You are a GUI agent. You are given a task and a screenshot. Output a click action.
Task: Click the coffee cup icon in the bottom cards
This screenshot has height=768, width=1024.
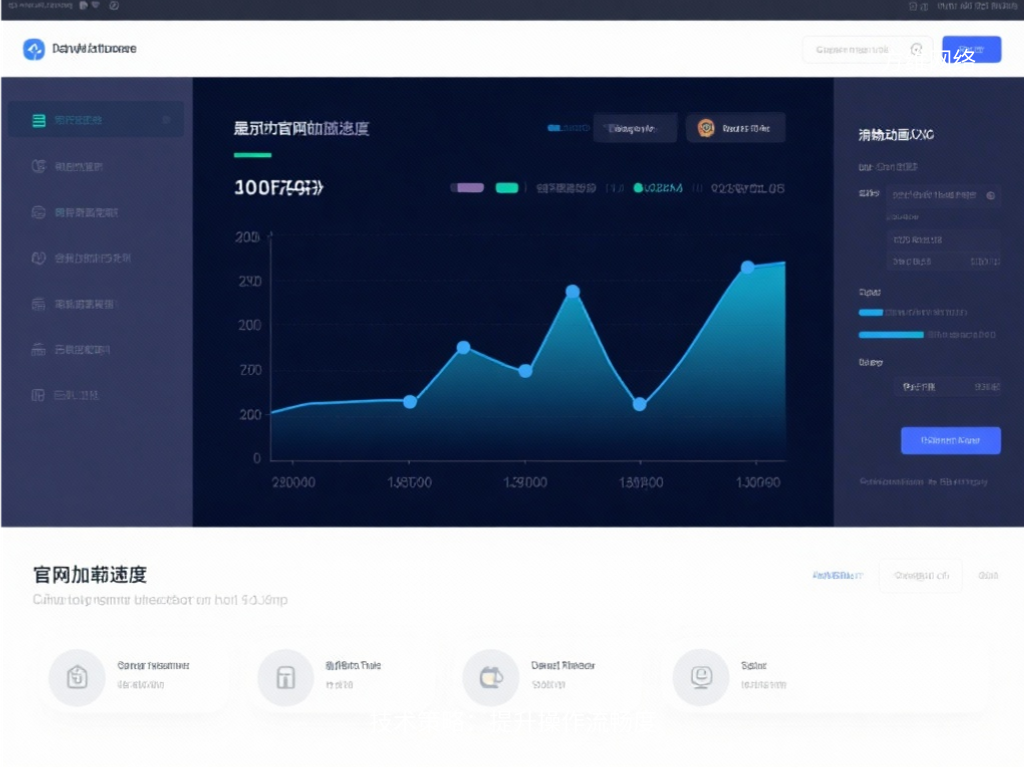[x=490, y=677]
